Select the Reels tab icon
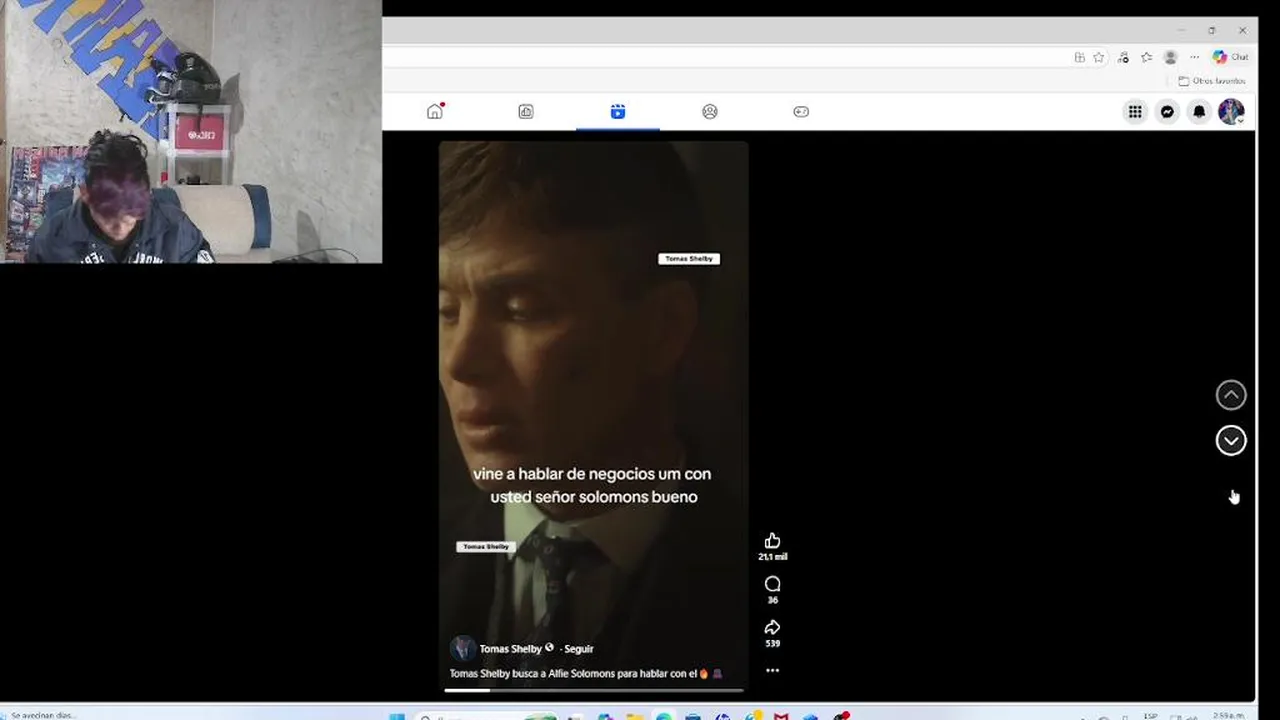This screenshot has height=720, width=1280. click(618, 111)
